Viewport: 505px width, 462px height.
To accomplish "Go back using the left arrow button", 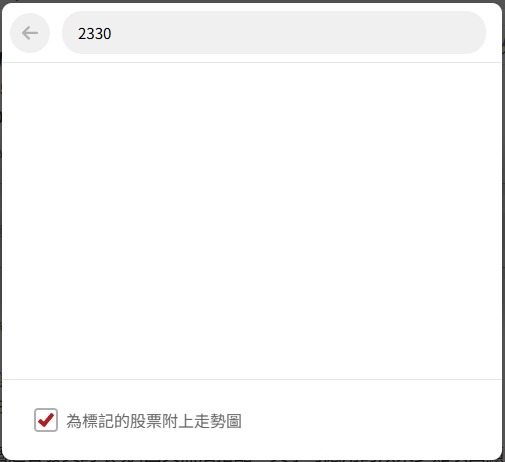I will pyautogui.click(x=30, y=33).
